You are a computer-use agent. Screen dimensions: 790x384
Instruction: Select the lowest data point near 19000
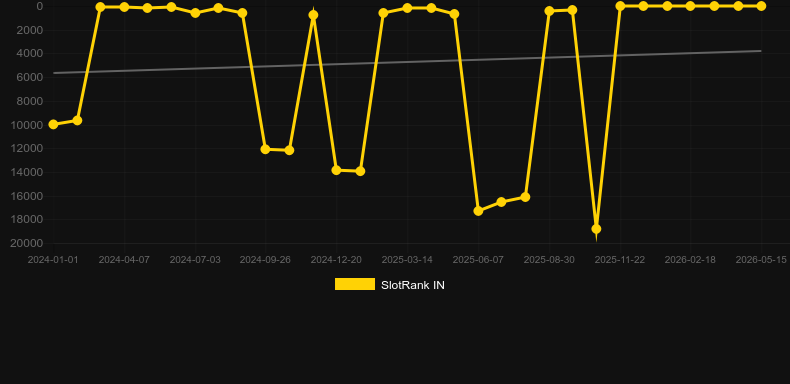coord(596,229)
